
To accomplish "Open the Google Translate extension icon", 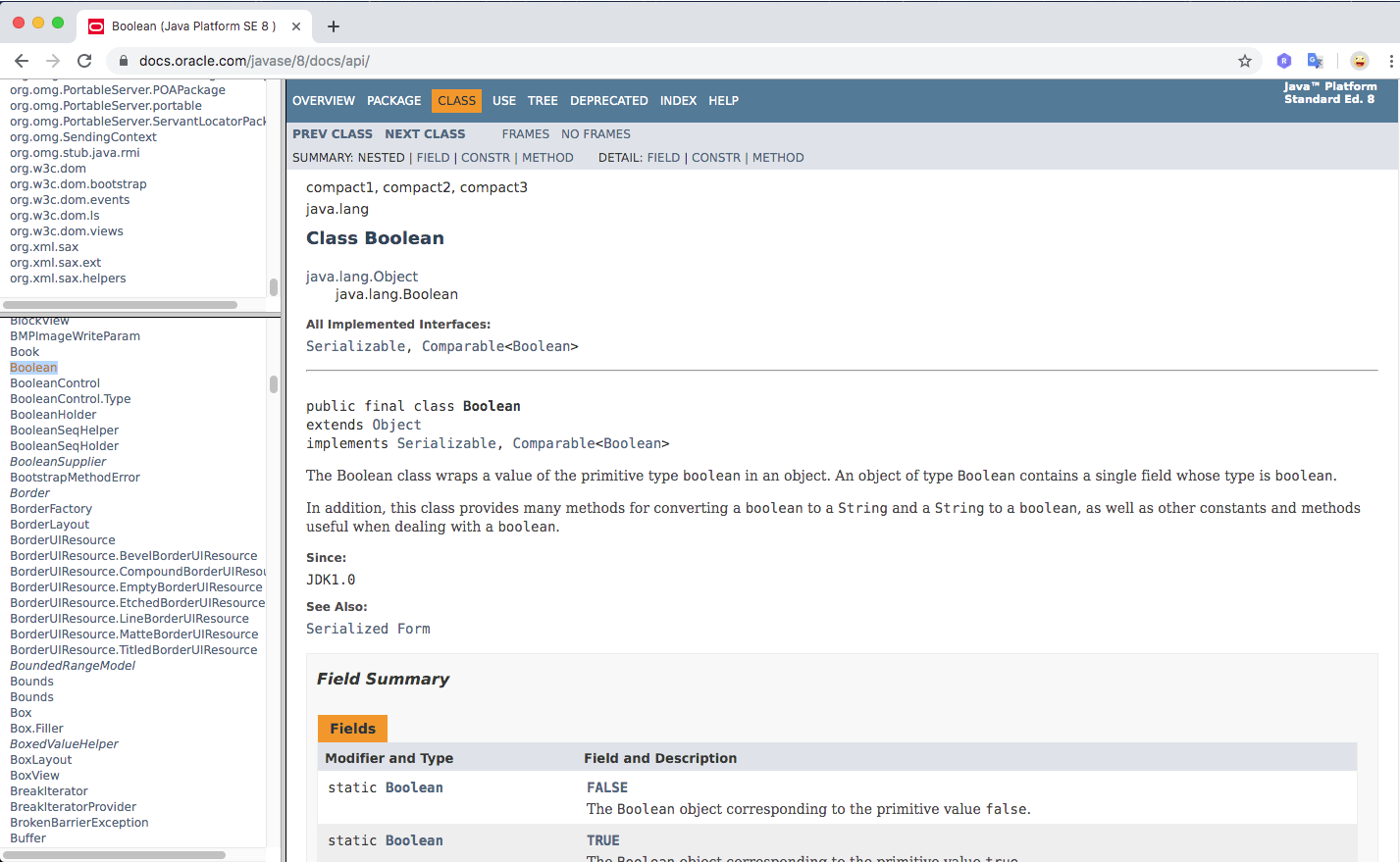I will tap(1316, 61).
